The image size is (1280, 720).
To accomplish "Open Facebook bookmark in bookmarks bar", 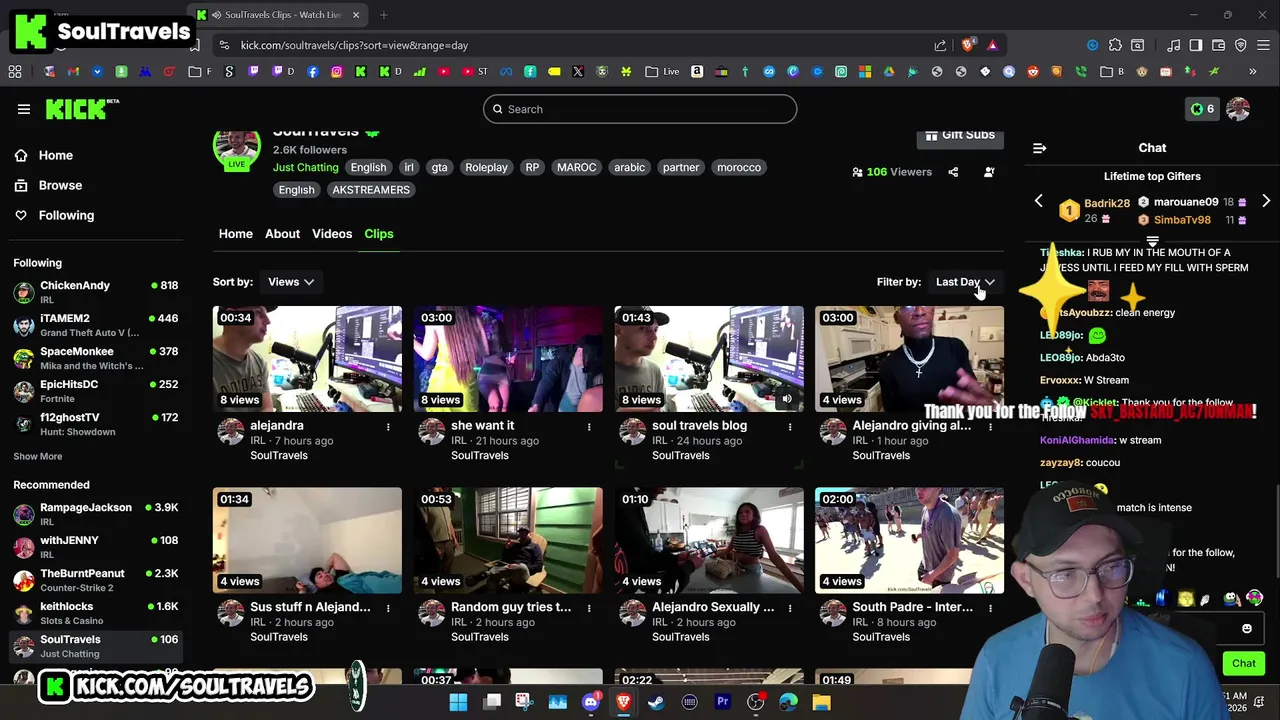I will pyautogui.click(x=313, y=72).
